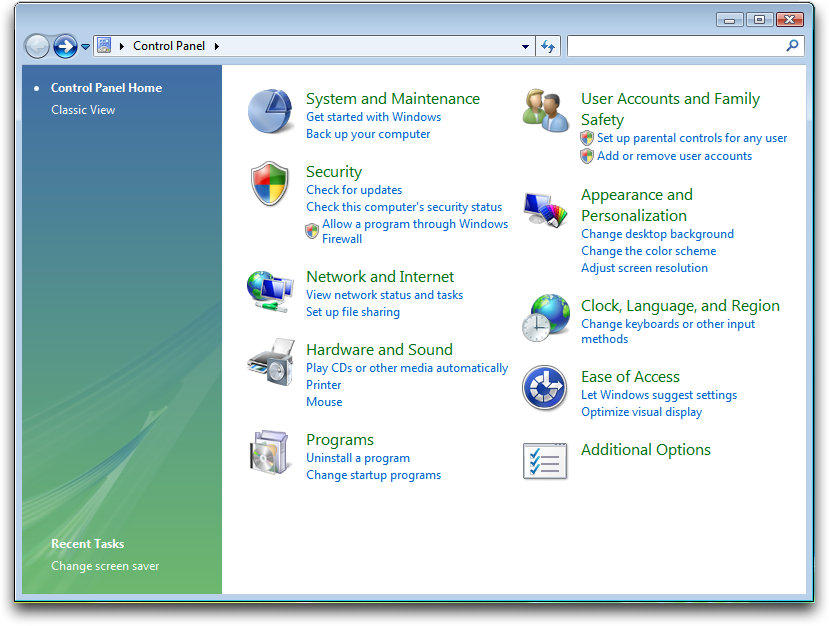Click the Refresh button by the address bar

[x=548, y=47]
